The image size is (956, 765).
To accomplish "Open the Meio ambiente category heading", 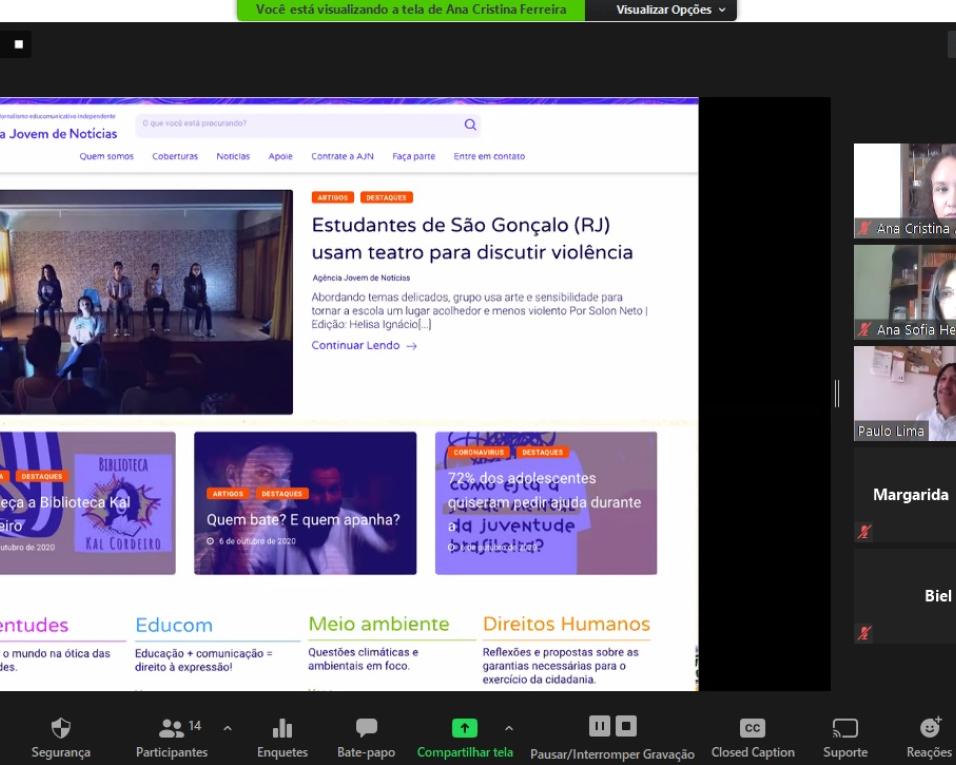I will [379, 624].
